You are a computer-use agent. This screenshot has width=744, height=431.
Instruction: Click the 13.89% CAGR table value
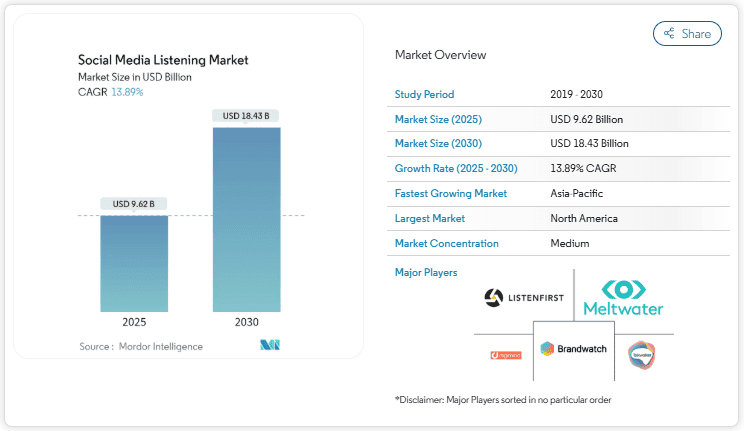583,169
